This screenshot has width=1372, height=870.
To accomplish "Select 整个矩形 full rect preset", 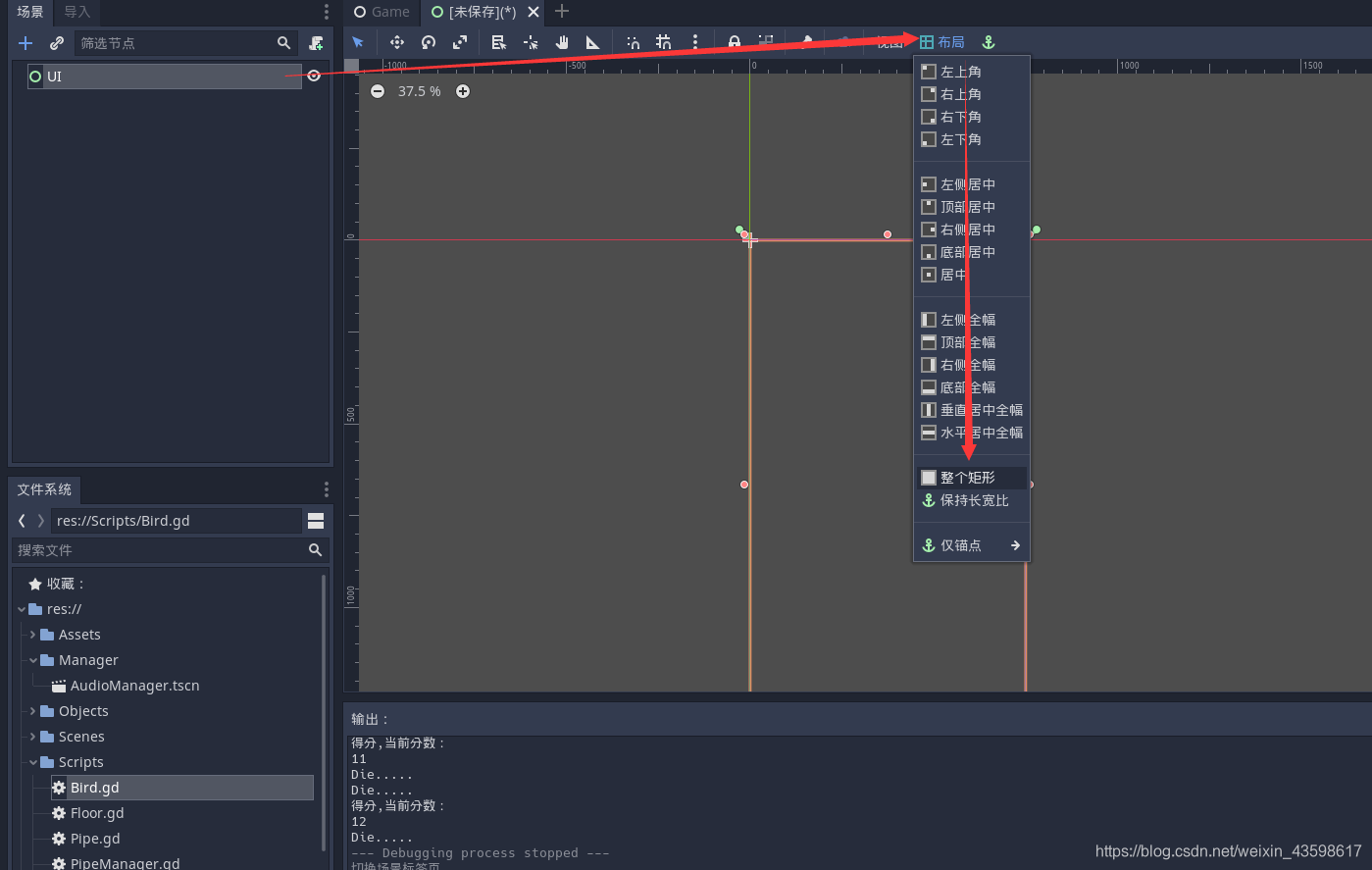I will (972, 478).
